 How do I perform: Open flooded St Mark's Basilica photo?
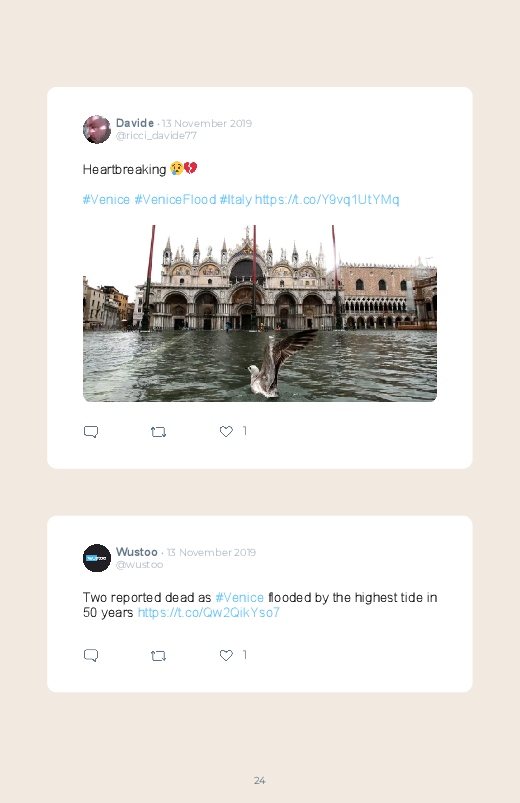[x=260, y=313]
